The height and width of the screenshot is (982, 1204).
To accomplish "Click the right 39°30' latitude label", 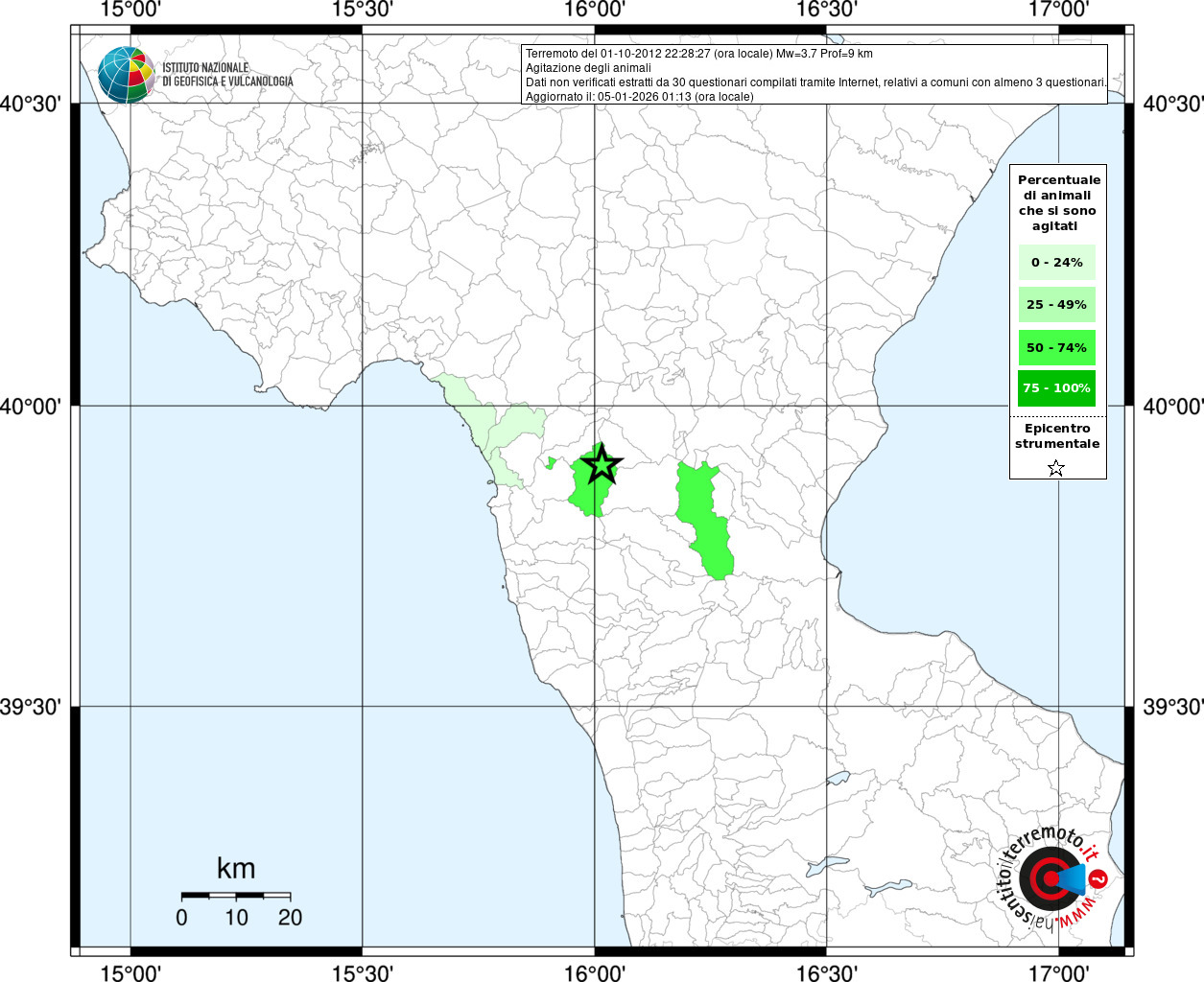I will pos(1173,708).
